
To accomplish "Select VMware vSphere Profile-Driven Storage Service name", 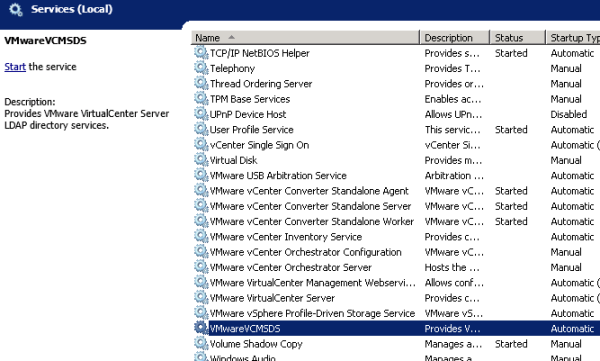I will (312, 314).
